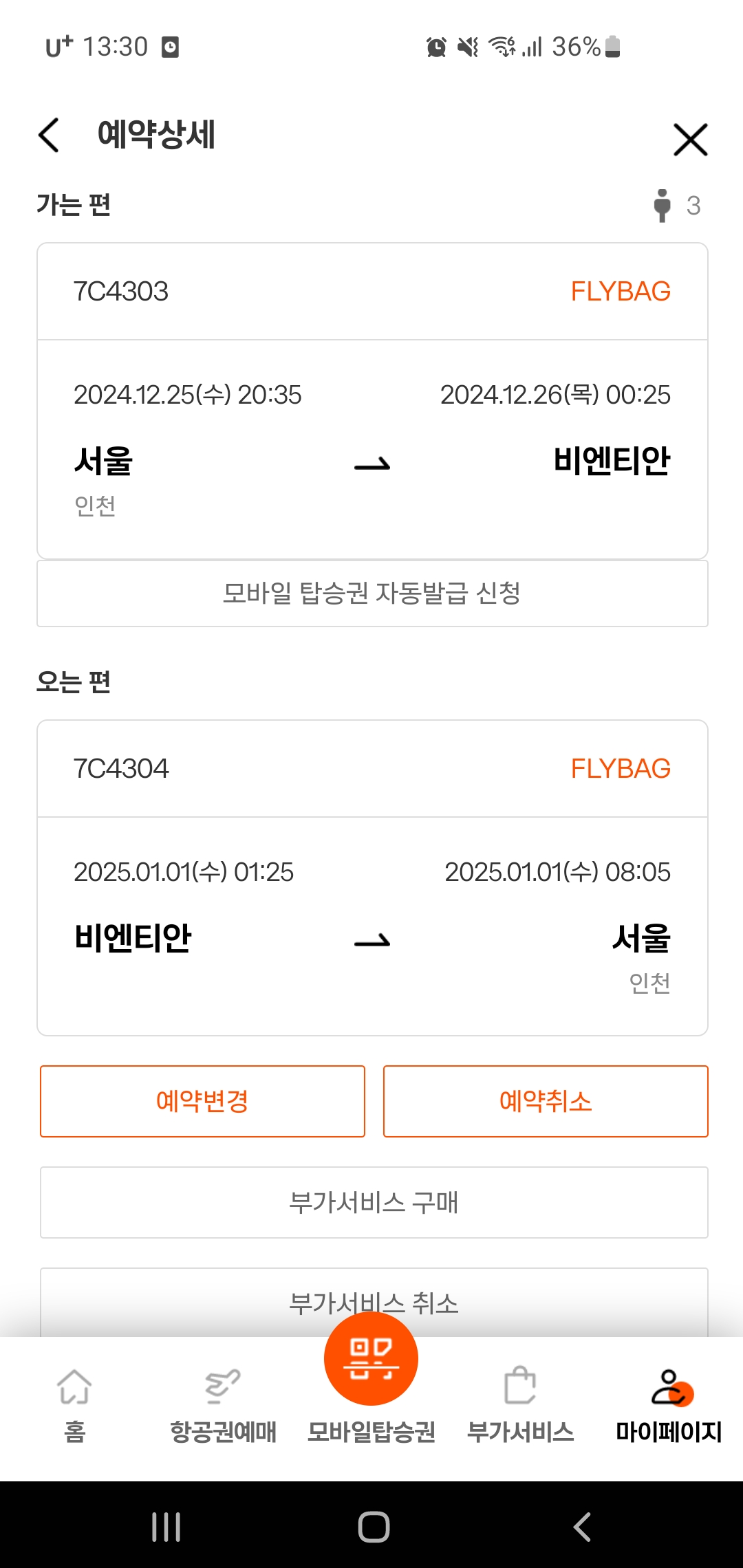The width and height of the screenshot is (743, 1568).
Task: Tap the 부가서비스 구매 button
Action: tap(374, 1203)
